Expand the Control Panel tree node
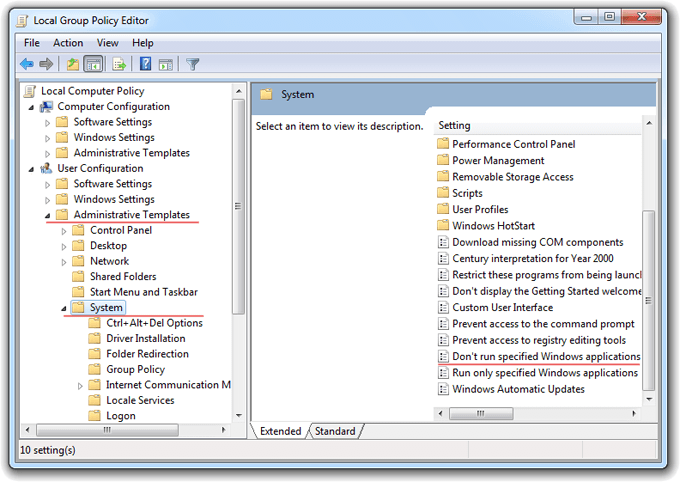680x482 pixels. [64, 231]
